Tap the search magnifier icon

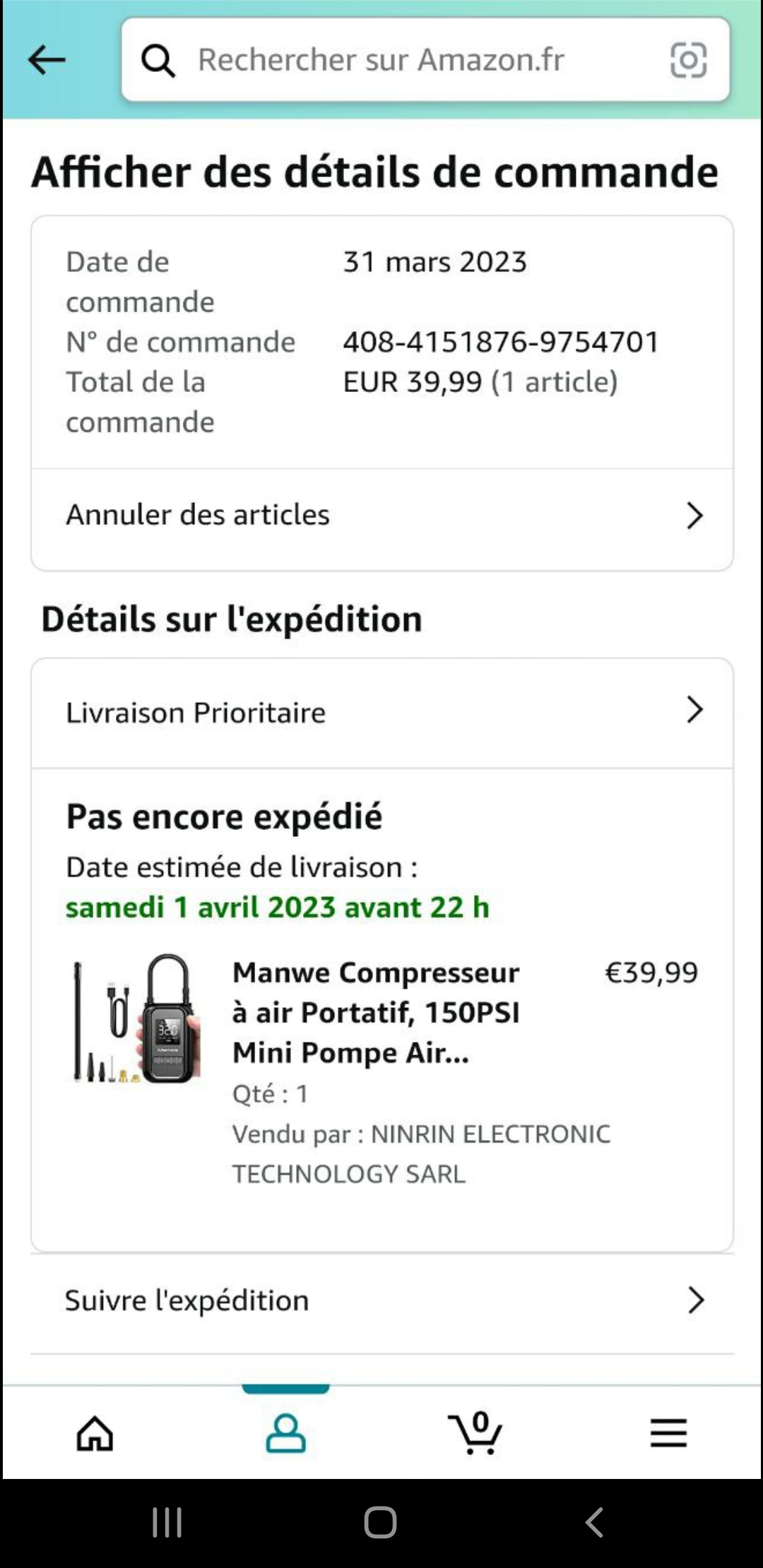(158, 61)
